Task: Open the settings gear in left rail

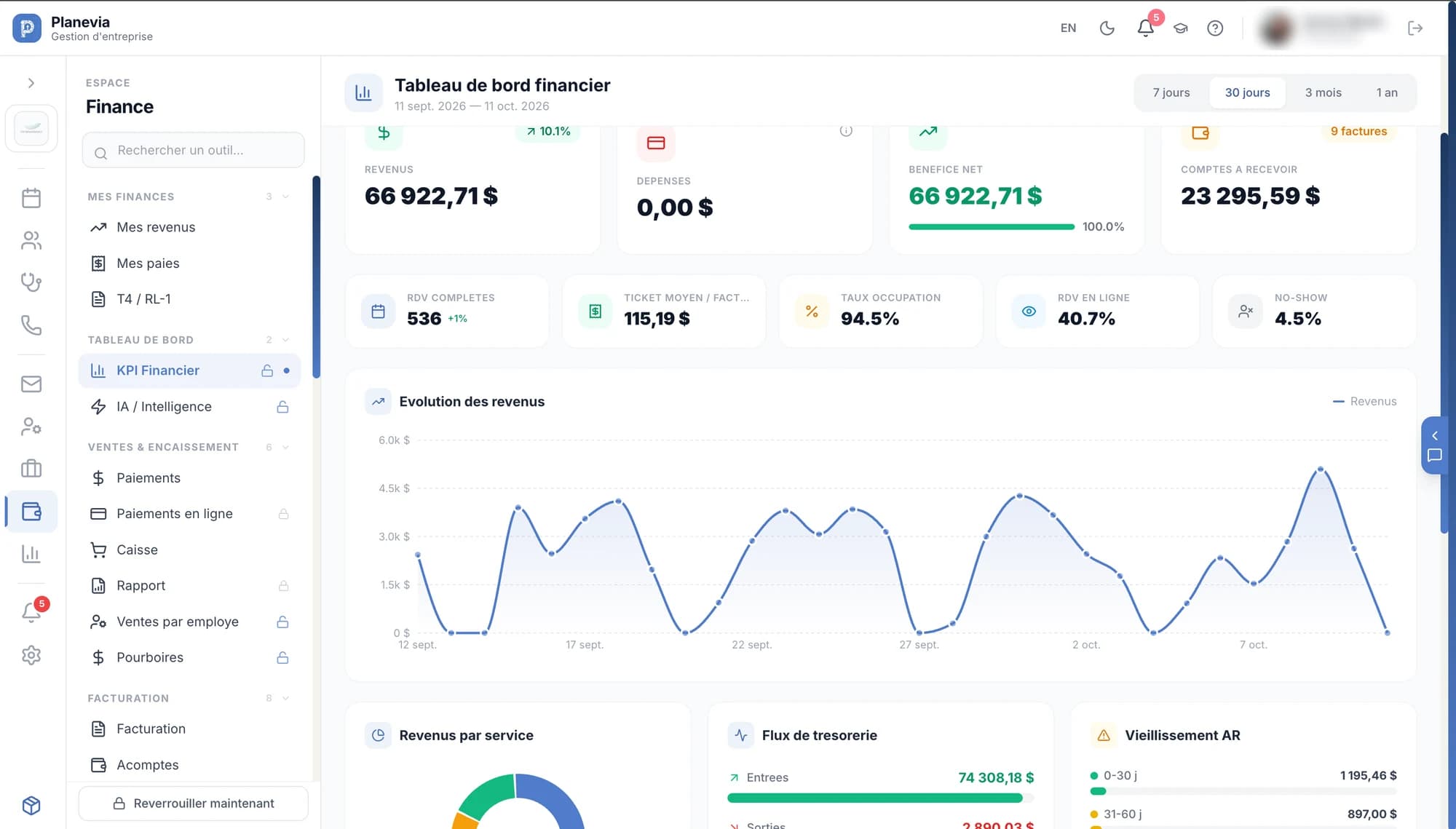Action: [31, 655]
